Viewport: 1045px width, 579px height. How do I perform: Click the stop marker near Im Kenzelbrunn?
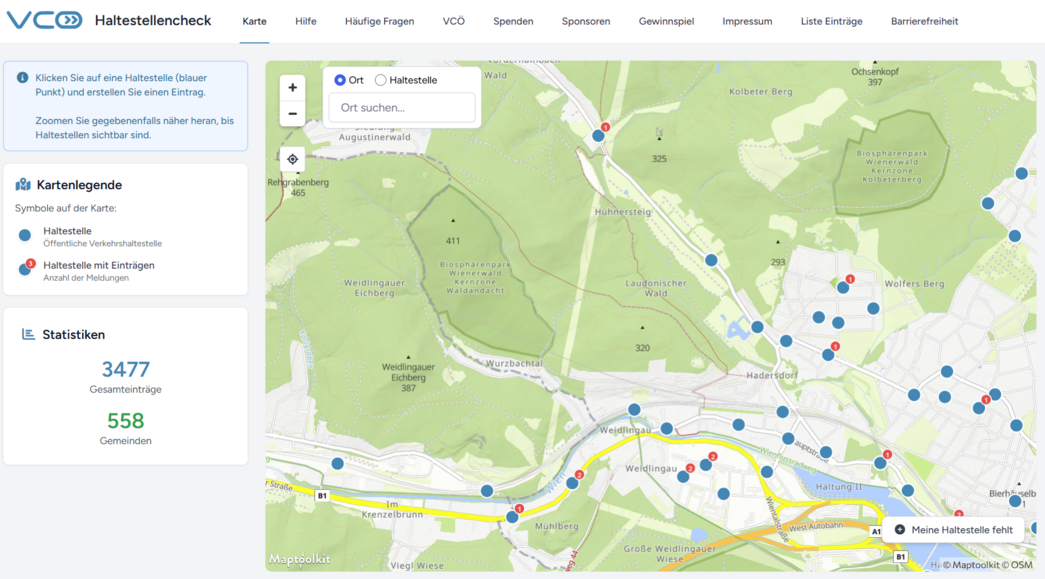coord(338,463)
